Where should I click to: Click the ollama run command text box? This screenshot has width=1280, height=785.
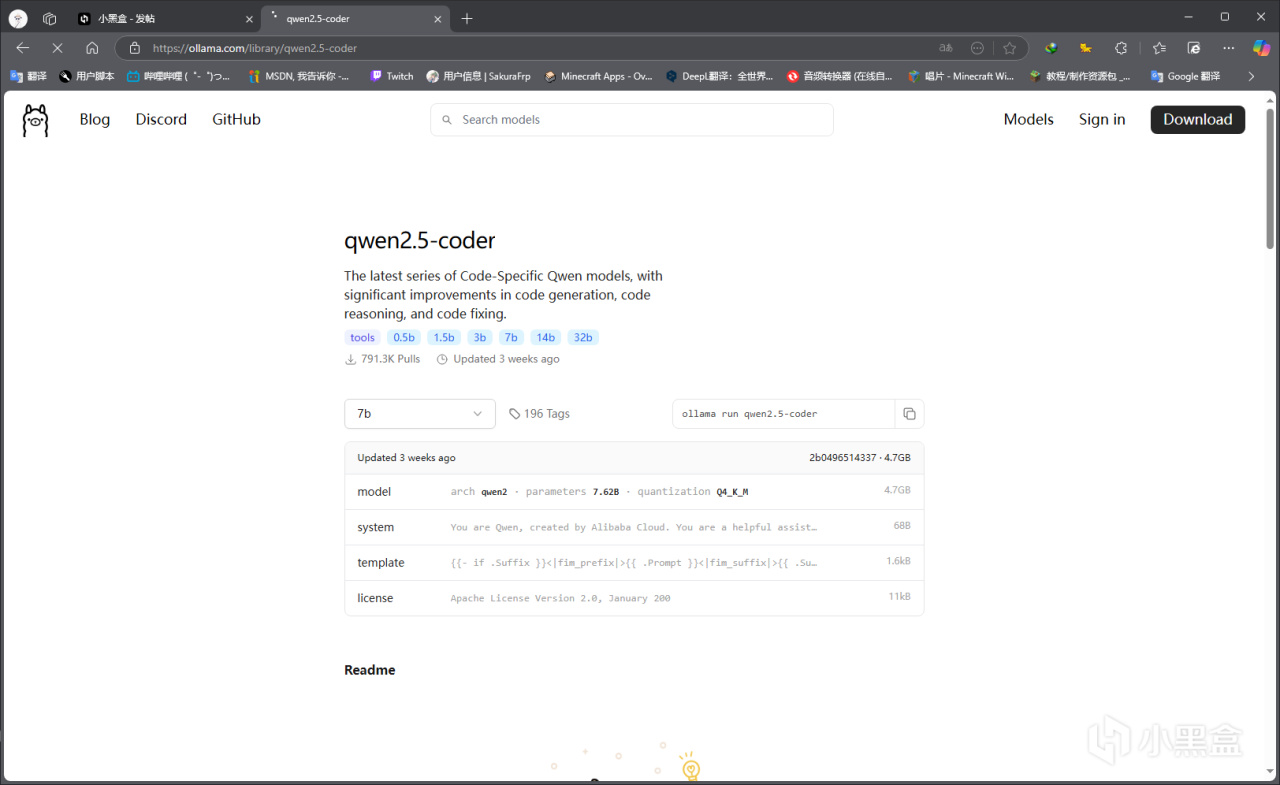[x=783, y=414]
